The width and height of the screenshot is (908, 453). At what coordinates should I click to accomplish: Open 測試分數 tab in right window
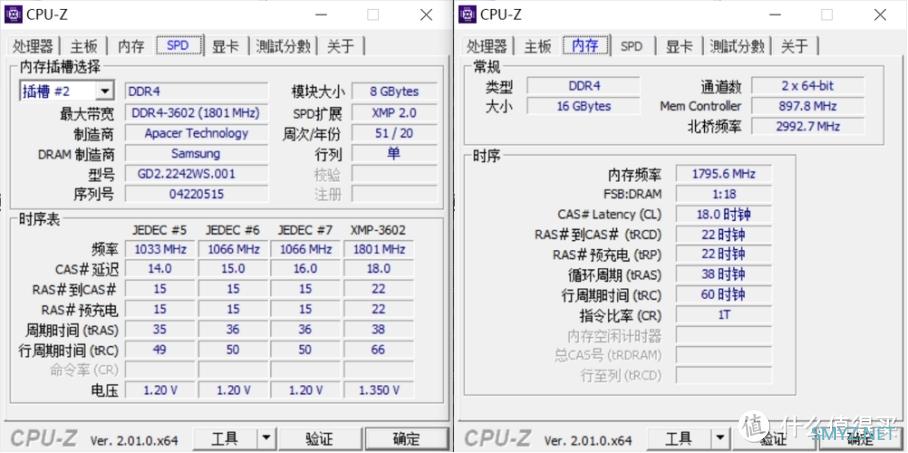point(737,46)
